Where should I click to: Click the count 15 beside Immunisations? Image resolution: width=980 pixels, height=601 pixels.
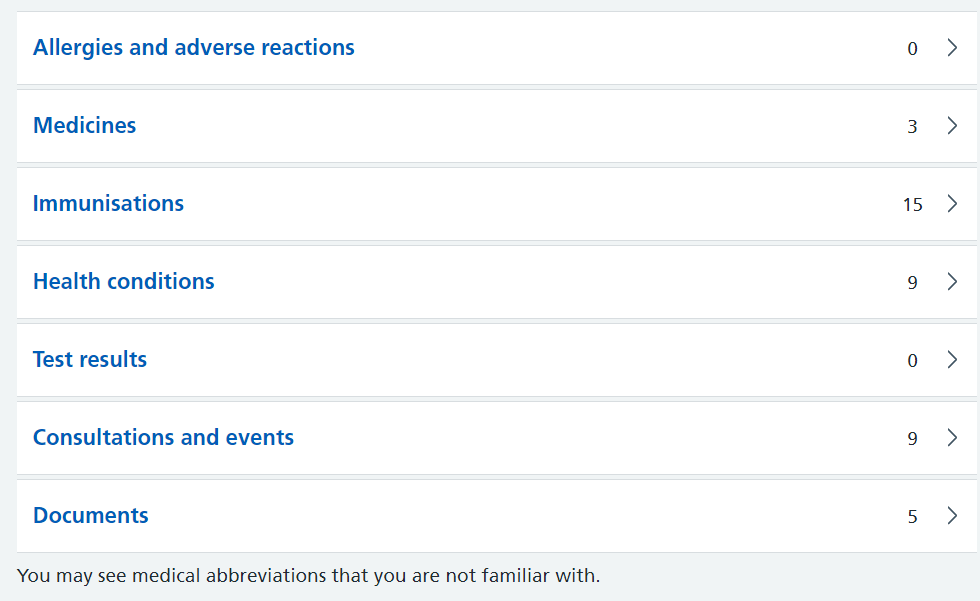tap(912, 205)
